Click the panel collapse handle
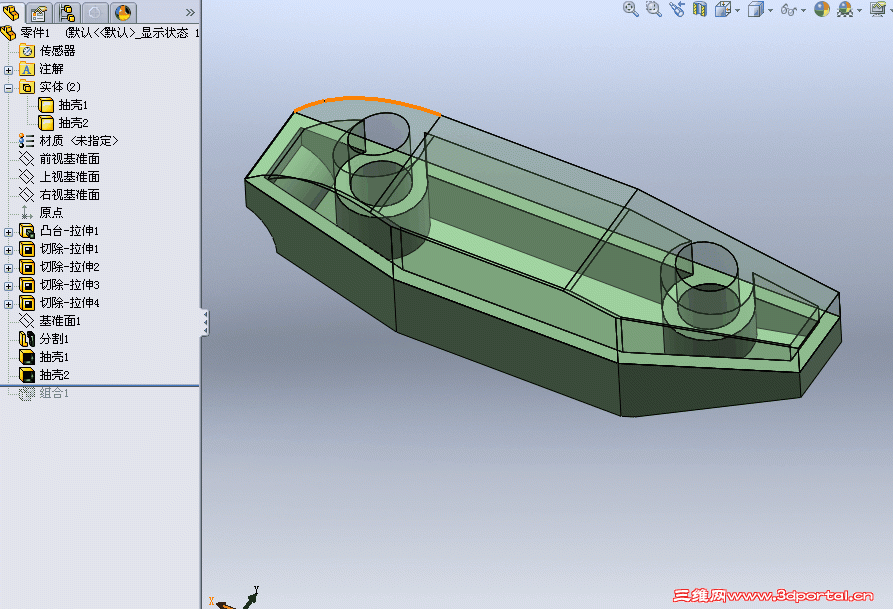 (205, 323)
